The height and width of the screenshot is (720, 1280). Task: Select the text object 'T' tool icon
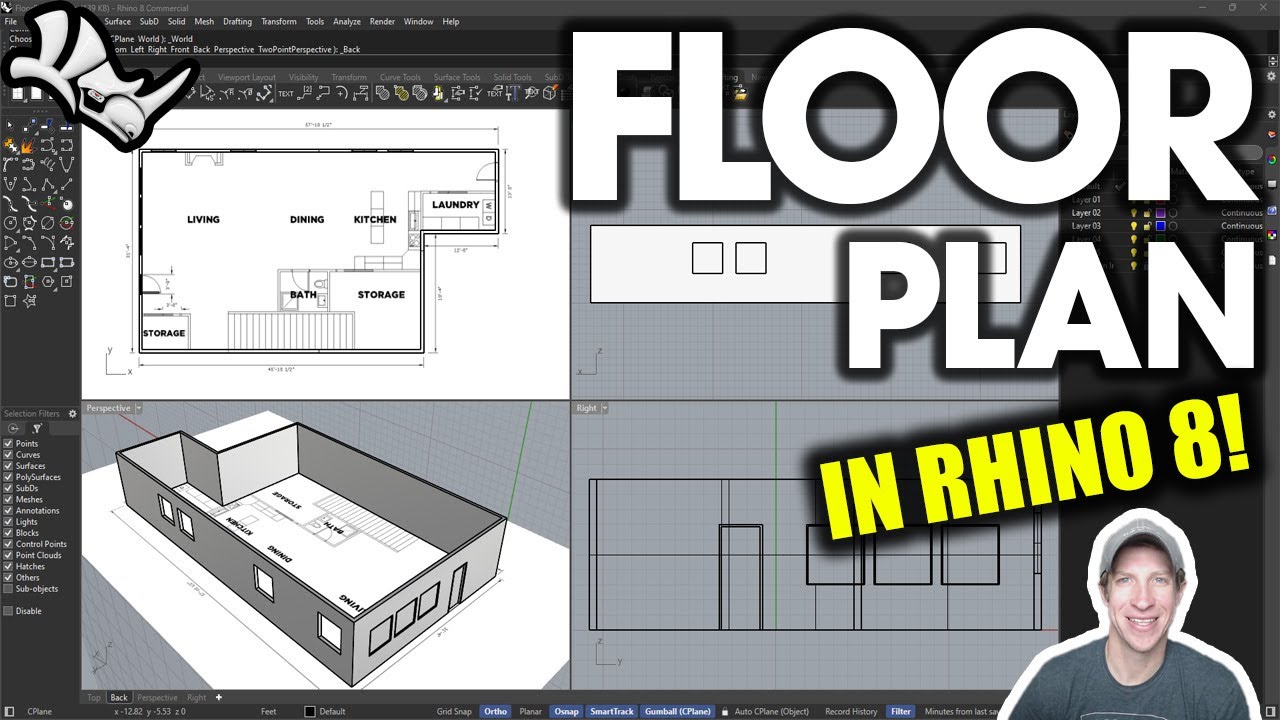(513, 93)
